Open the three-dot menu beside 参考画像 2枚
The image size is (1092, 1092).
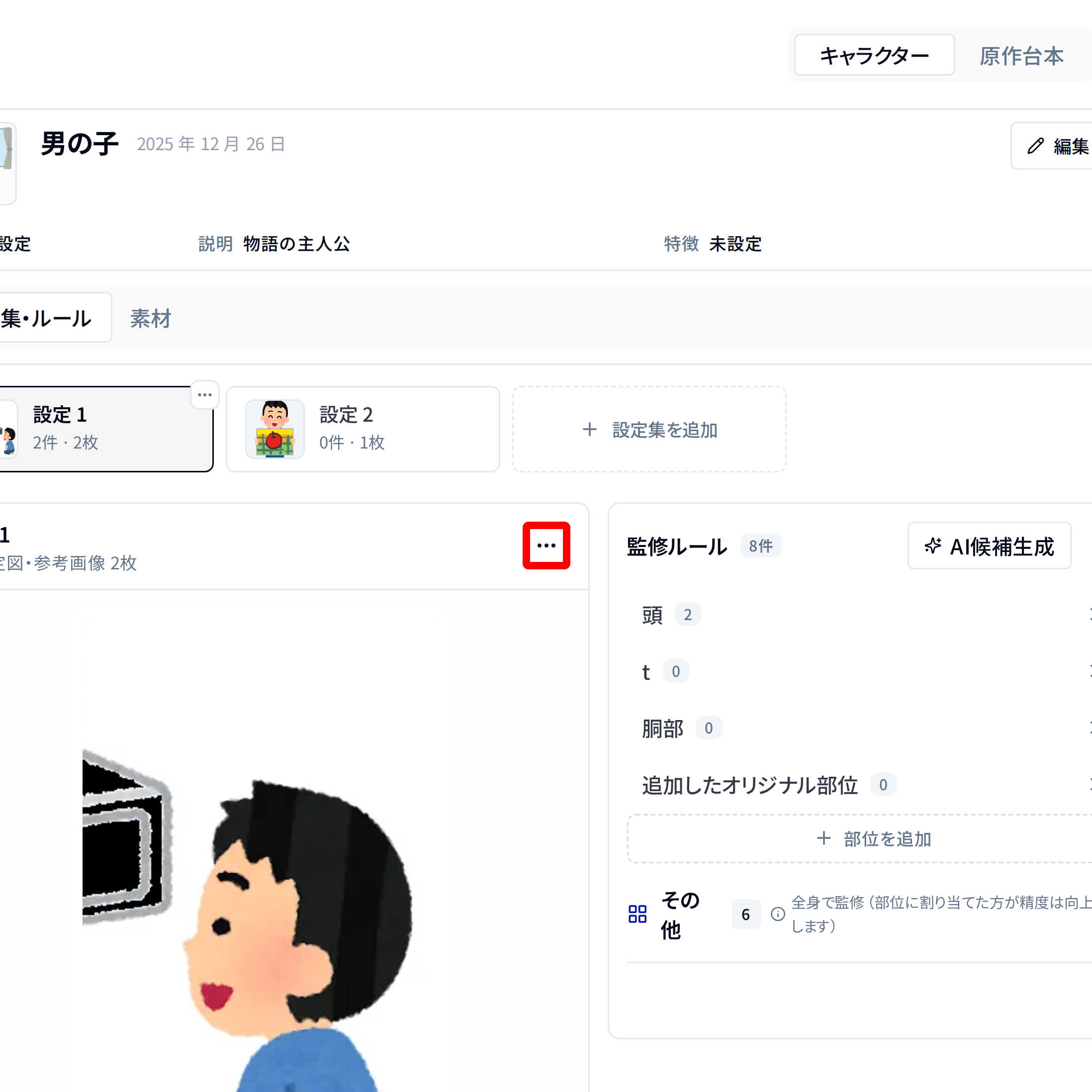pos(546,546)
